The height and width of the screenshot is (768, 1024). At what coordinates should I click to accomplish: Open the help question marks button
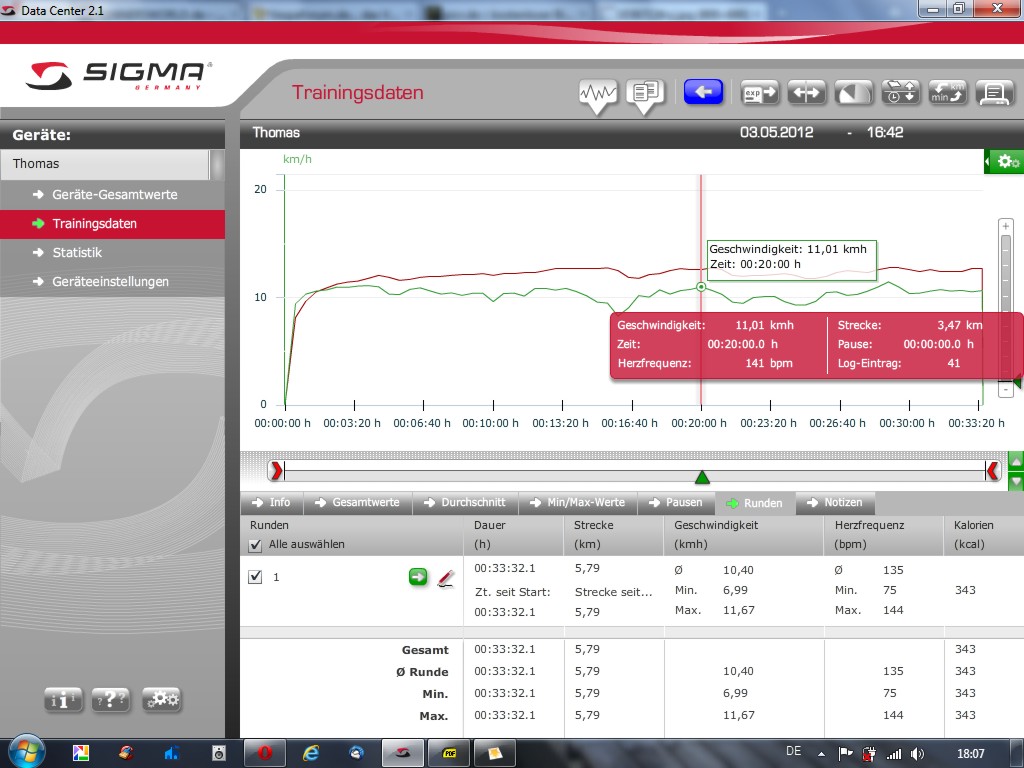[111, 700]
